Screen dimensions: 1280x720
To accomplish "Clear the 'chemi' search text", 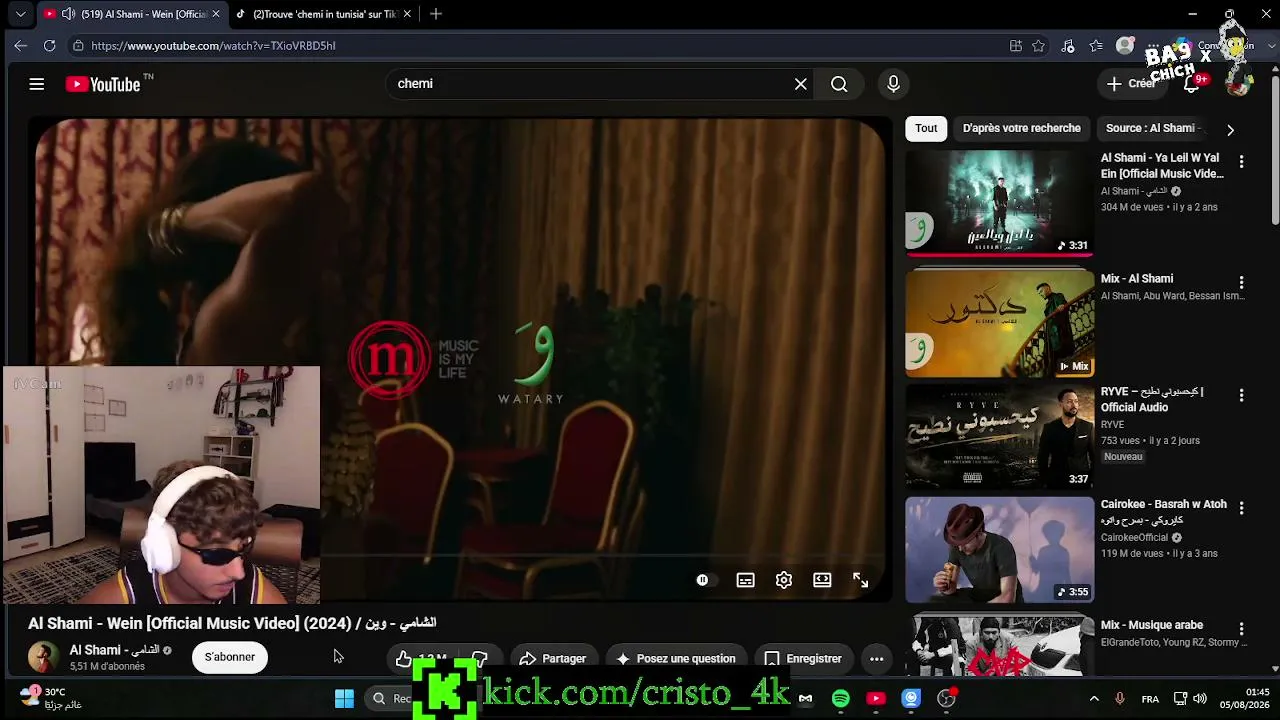I will click(801, 84).
